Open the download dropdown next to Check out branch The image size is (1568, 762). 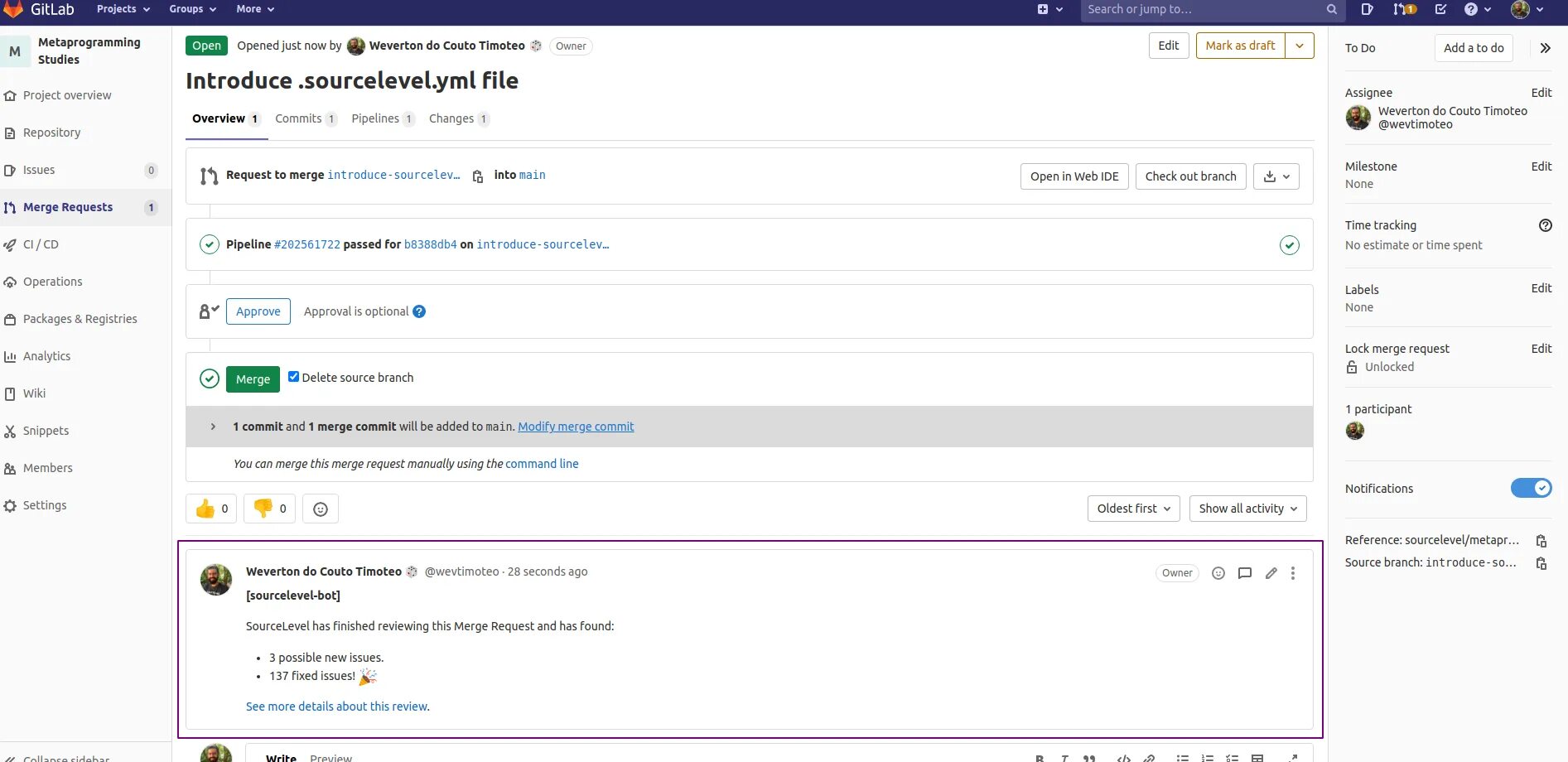(1276, 176)
